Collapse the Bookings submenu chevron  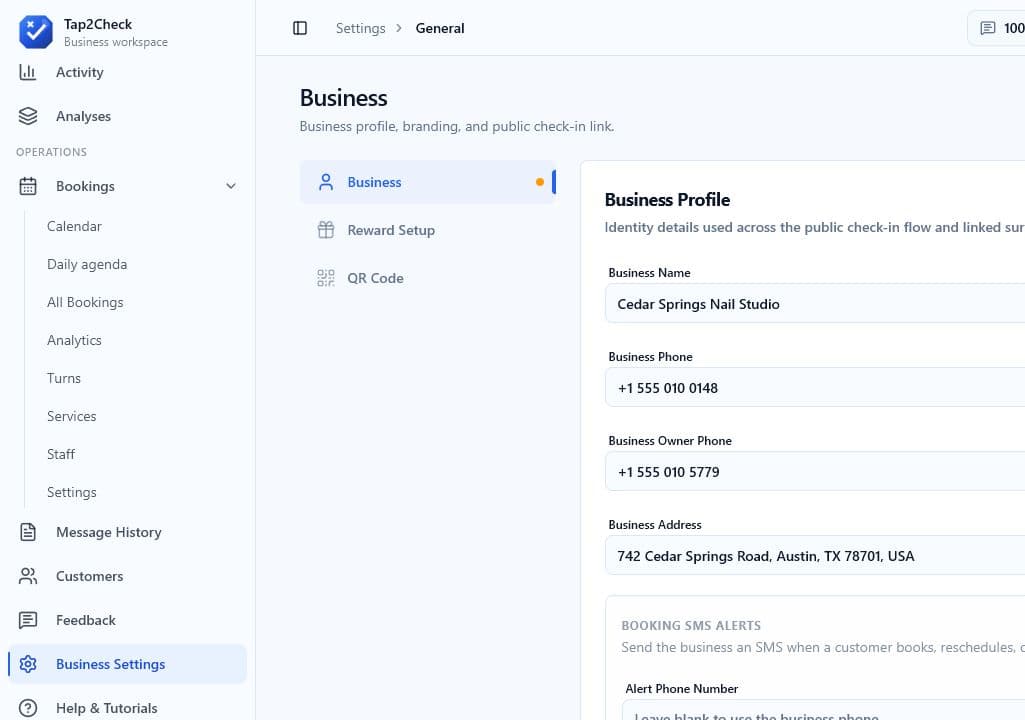pyautogui.click(x=231, y=186)
